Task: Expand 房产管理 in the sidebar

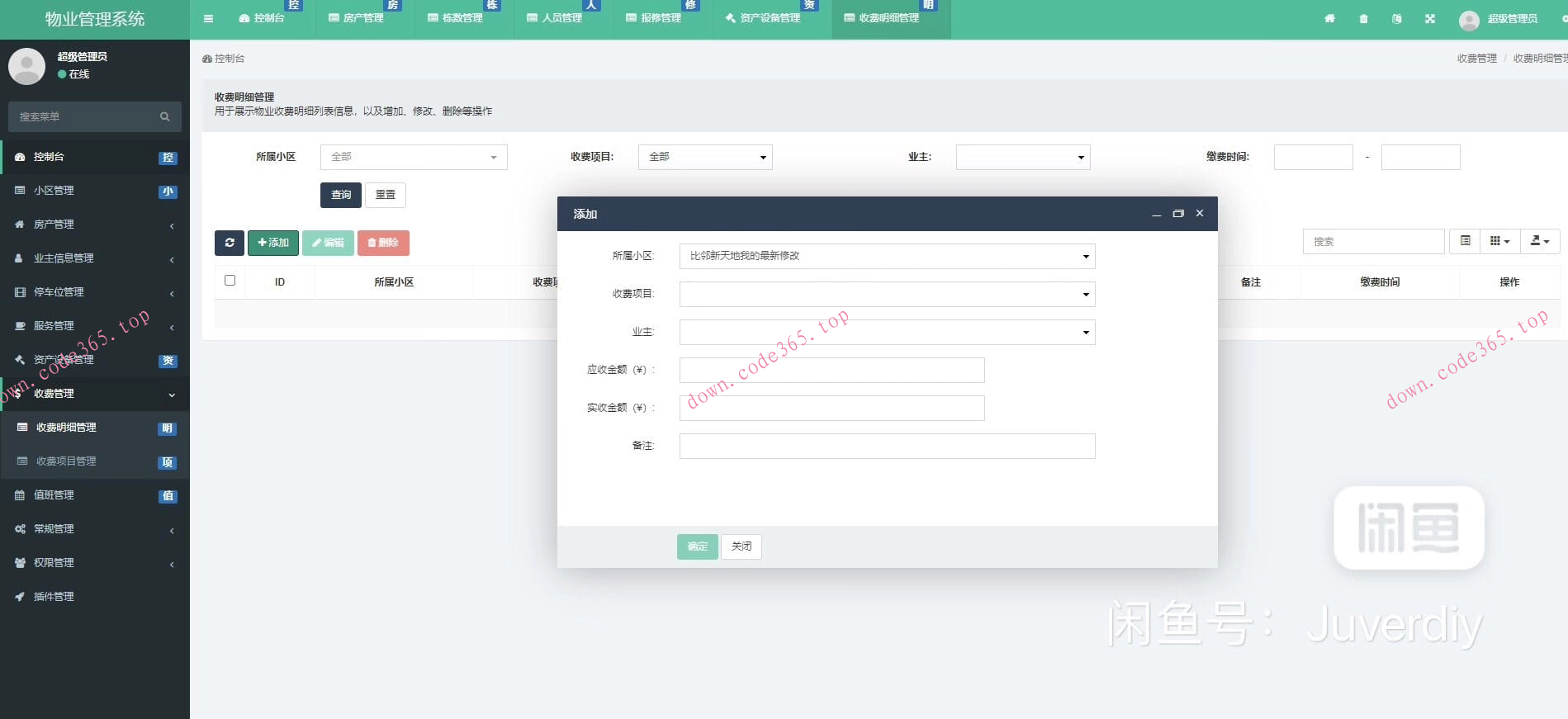Action: (95, 225)
